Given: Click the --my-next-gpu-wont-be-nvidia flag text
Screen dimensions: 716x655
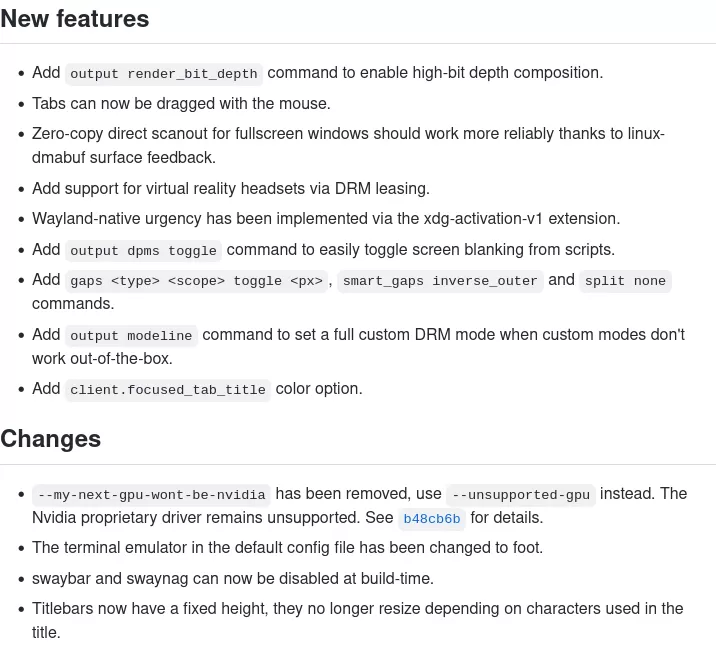Looking at the screenshot, I should 151,495.
